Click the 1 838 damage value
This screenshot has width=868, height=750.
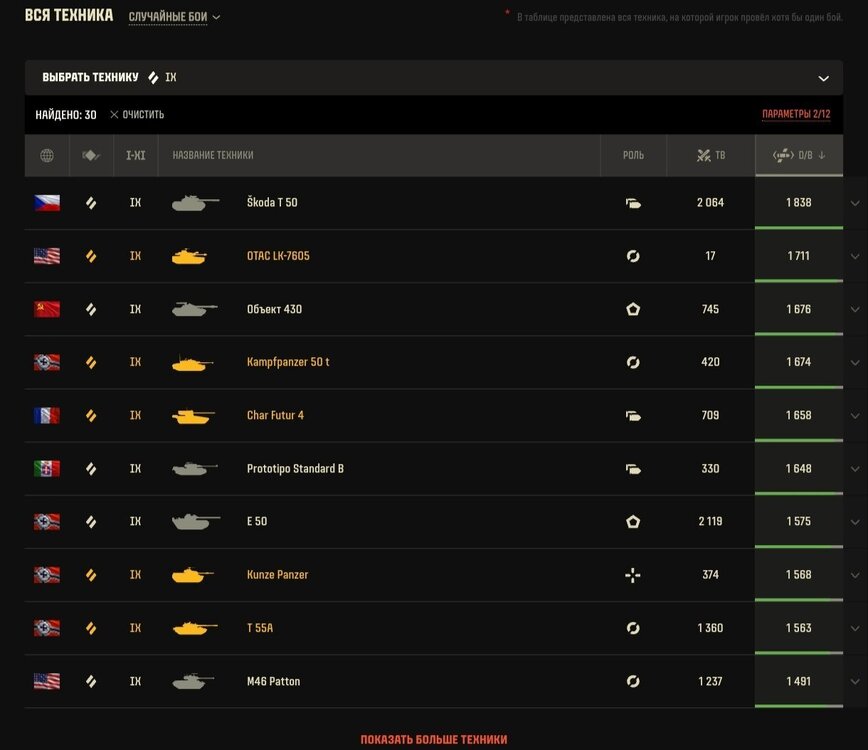799,203
